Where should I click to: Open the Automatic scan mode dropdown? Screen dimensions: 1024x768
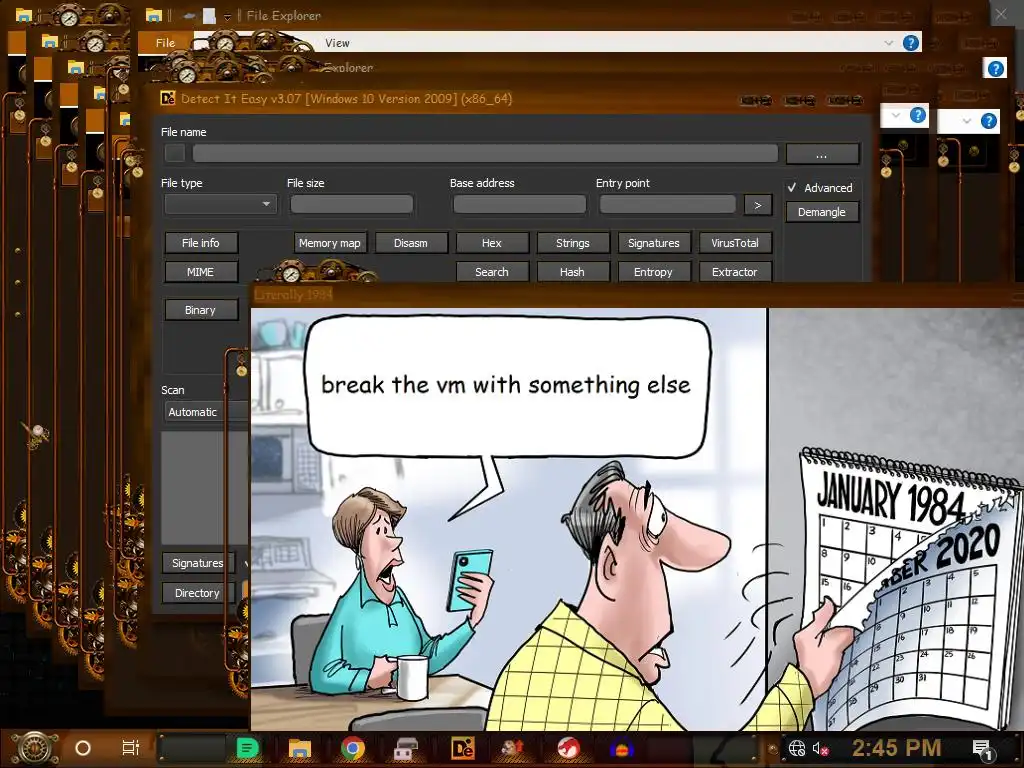(205, 412)
